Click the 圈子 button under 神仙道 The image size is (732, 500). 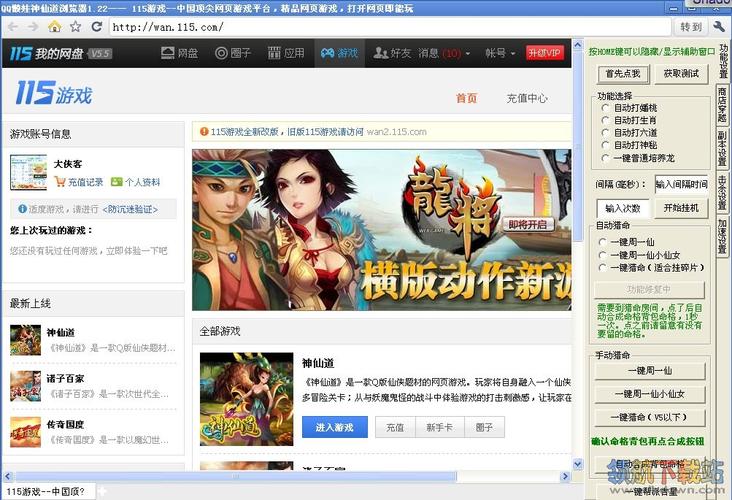pos(485,427)
